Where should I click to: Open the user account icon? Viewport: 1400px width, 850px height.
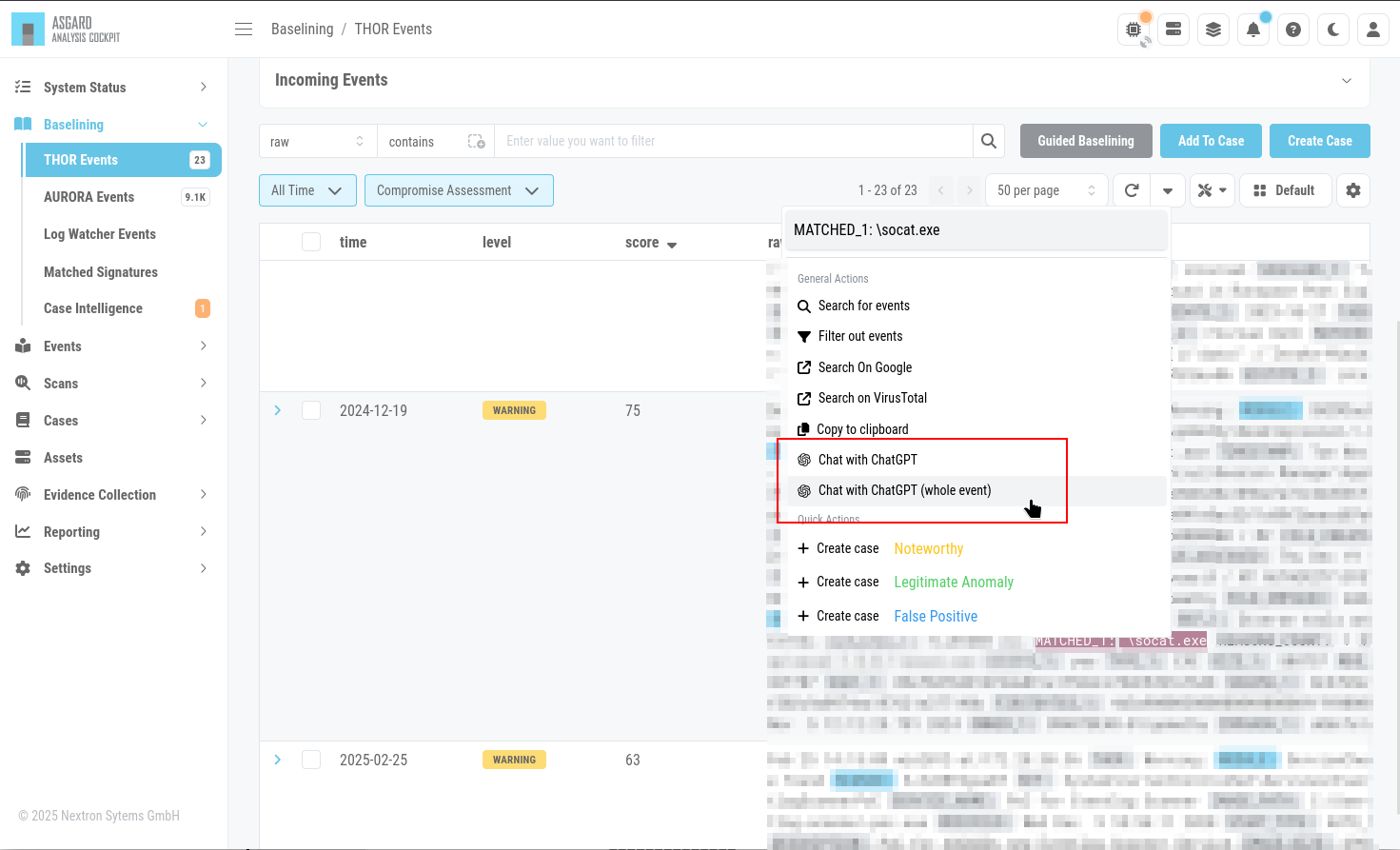pos(1373,30)
